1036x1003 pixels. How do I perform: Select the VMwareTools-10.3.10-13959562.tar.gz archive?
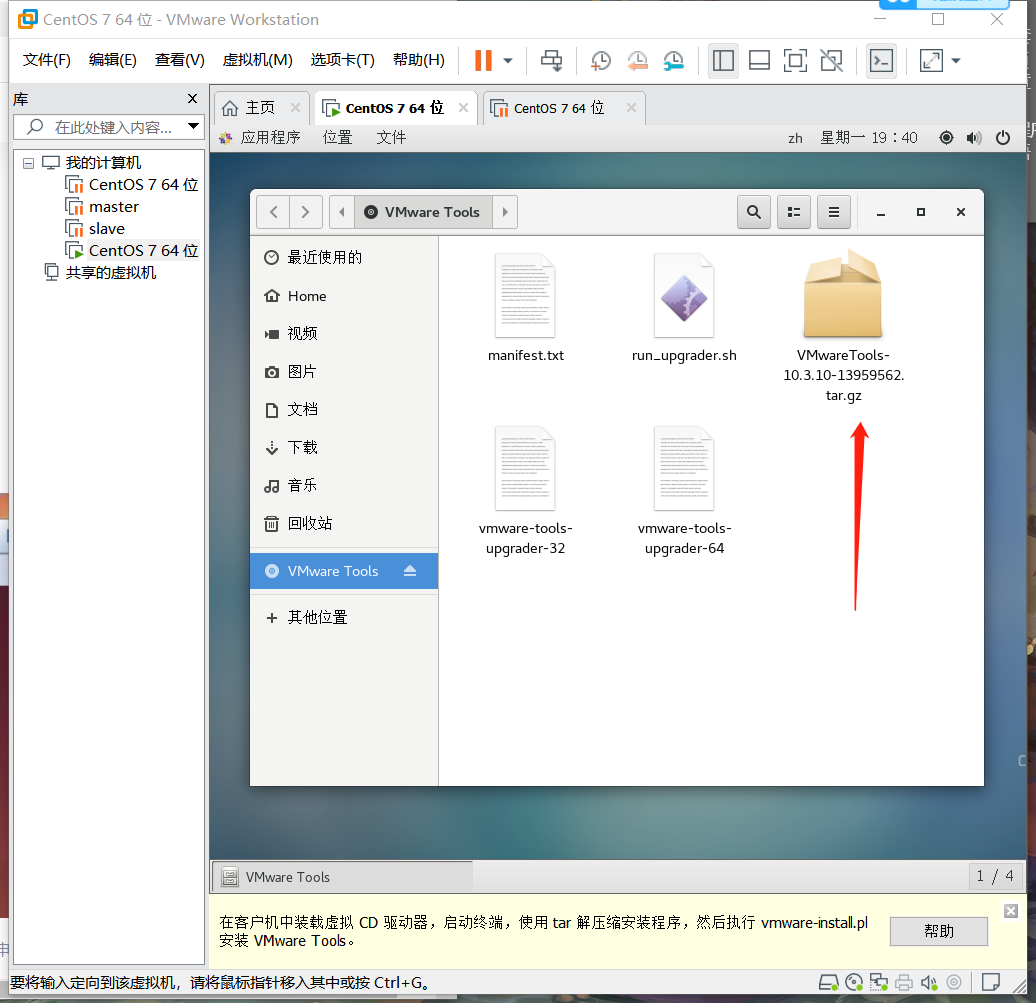(x=843, y=326)
